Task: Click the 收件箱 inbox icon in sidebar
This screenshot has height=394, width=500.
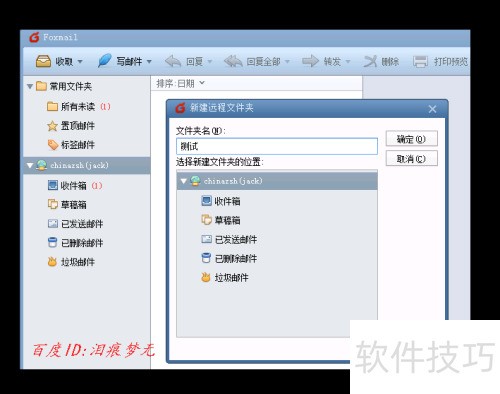Action: coord(53,185)
